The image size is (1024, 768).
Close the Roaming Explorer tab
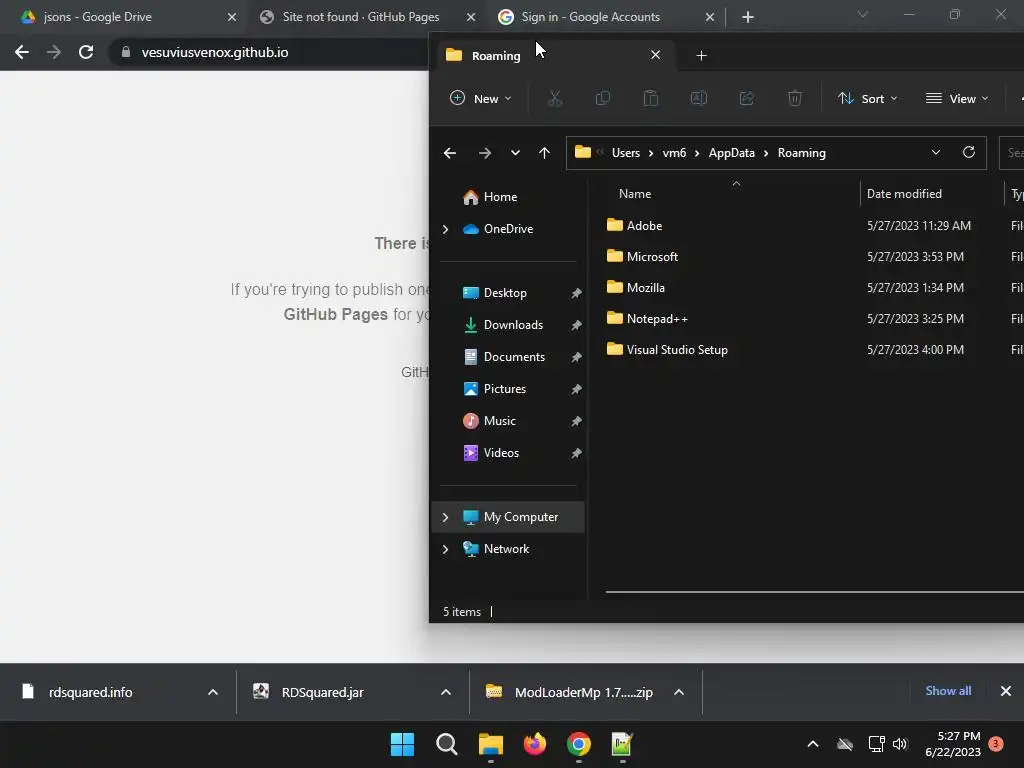point(656,55)
